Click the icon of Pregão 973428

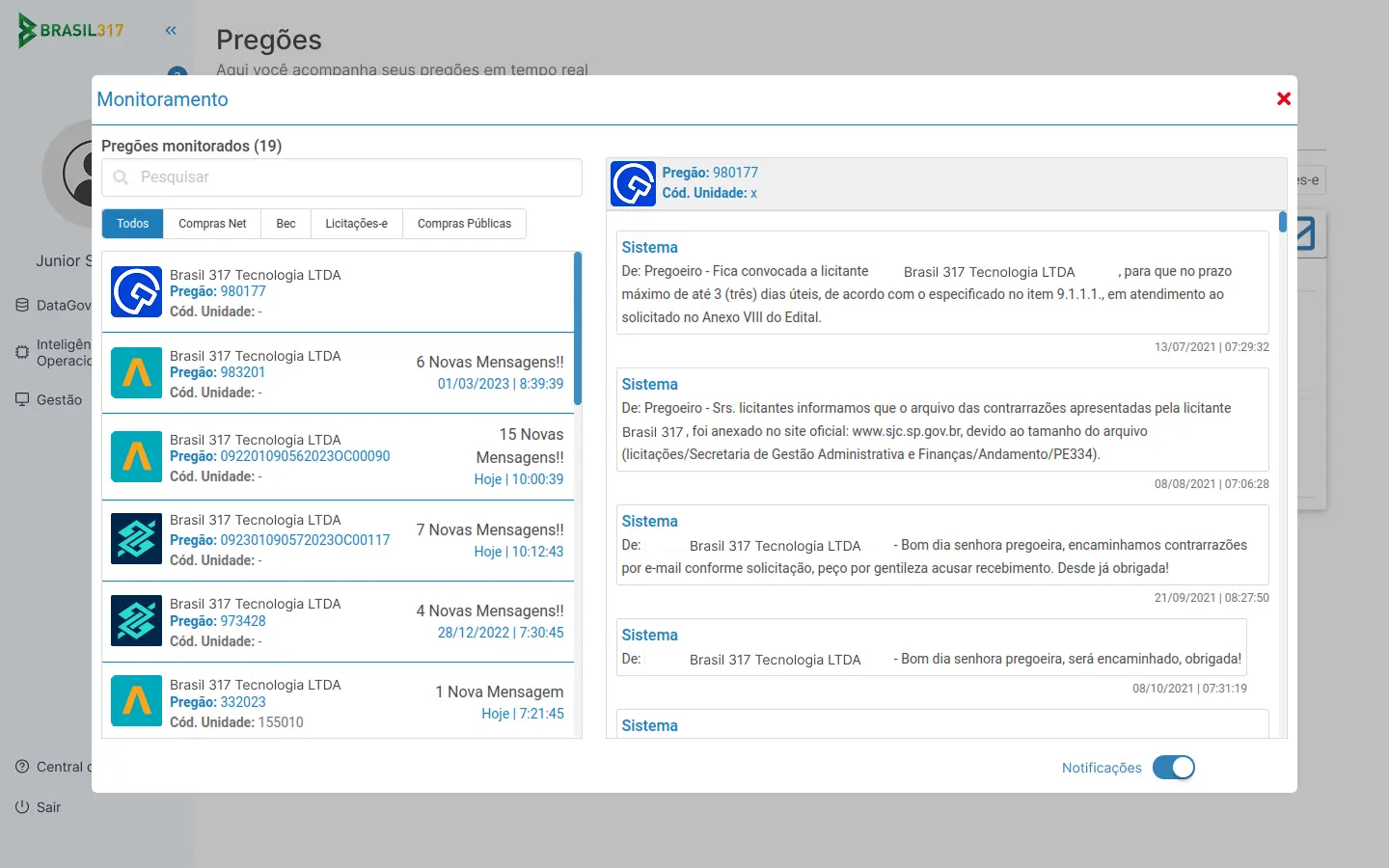136,621
